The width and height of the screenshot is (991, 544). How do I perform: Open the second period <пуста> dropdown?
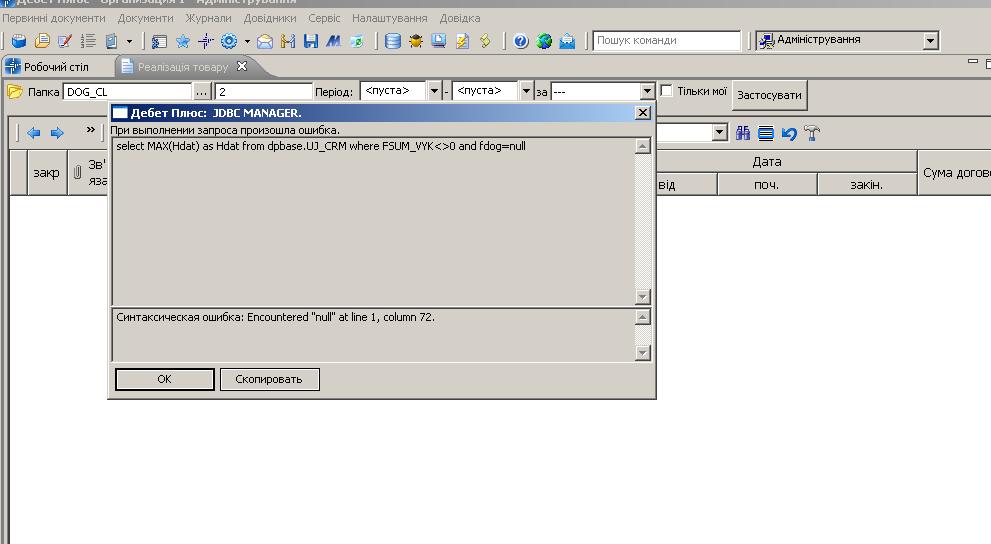(526, 91)
